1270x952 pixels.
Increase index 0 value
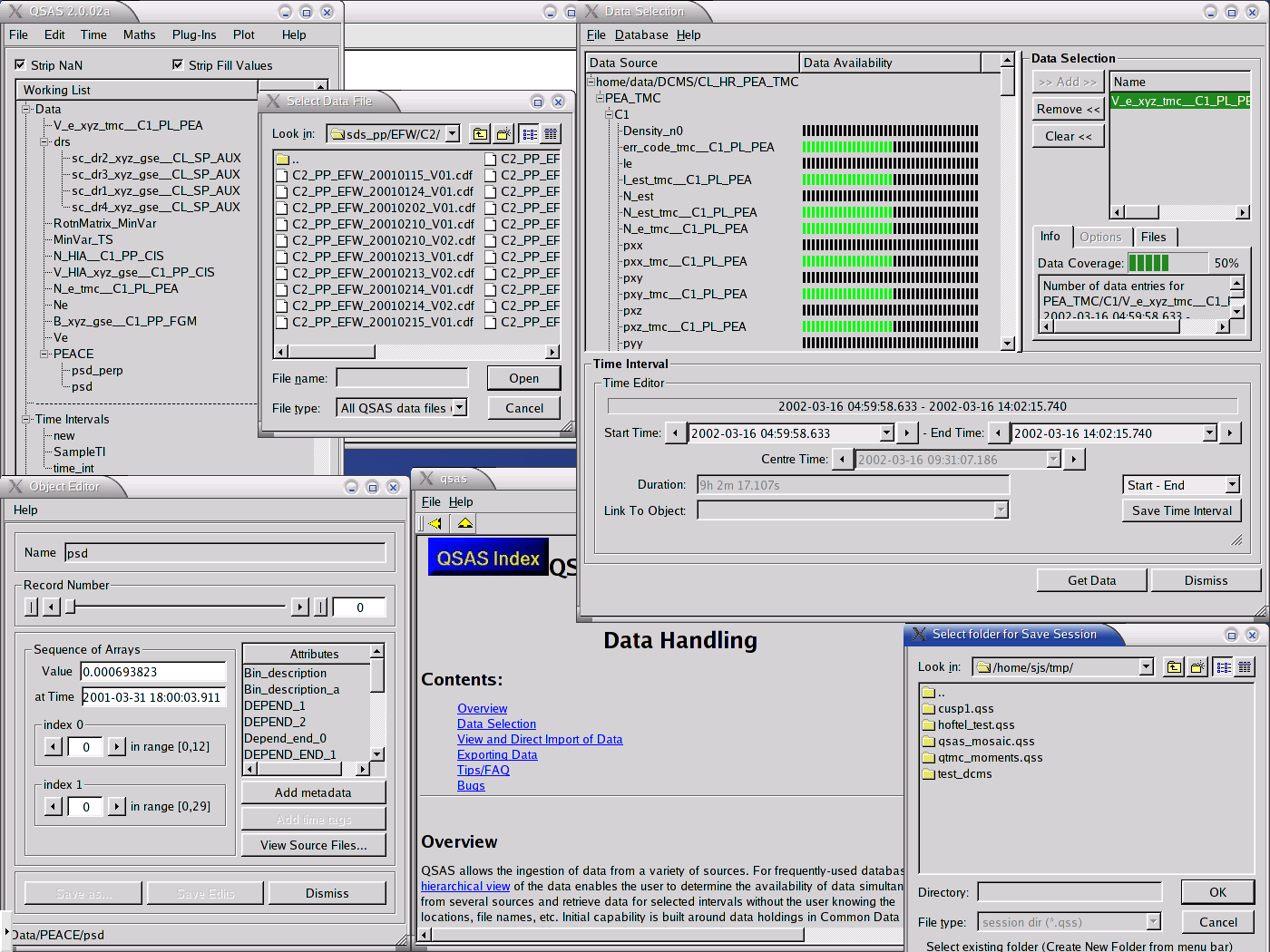[x=117, y=746]
